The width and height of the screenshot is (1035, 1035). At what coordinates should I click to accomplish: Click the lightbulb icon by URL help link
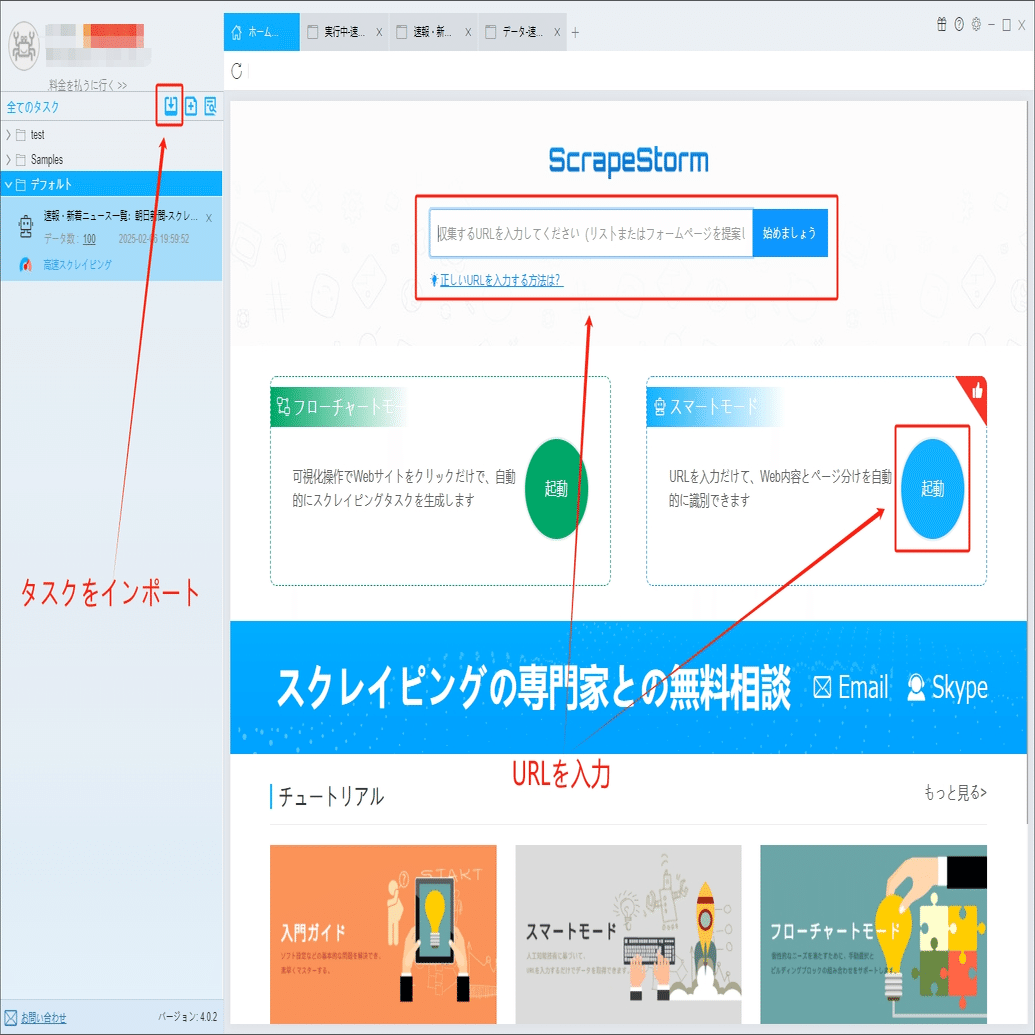click(434, 280)
